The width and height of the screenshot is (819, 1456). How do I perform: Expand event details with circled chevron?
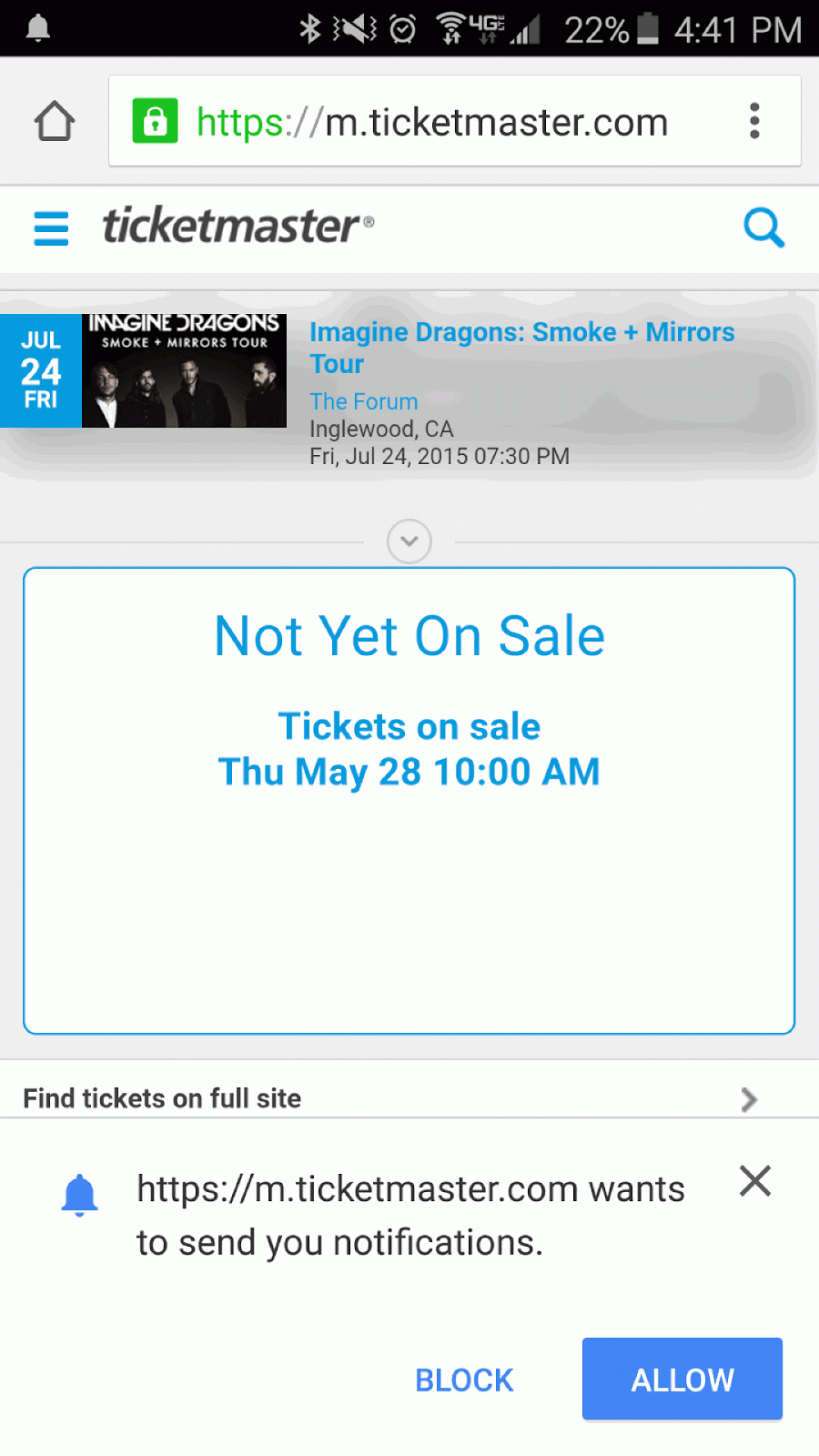click(409, 541)
